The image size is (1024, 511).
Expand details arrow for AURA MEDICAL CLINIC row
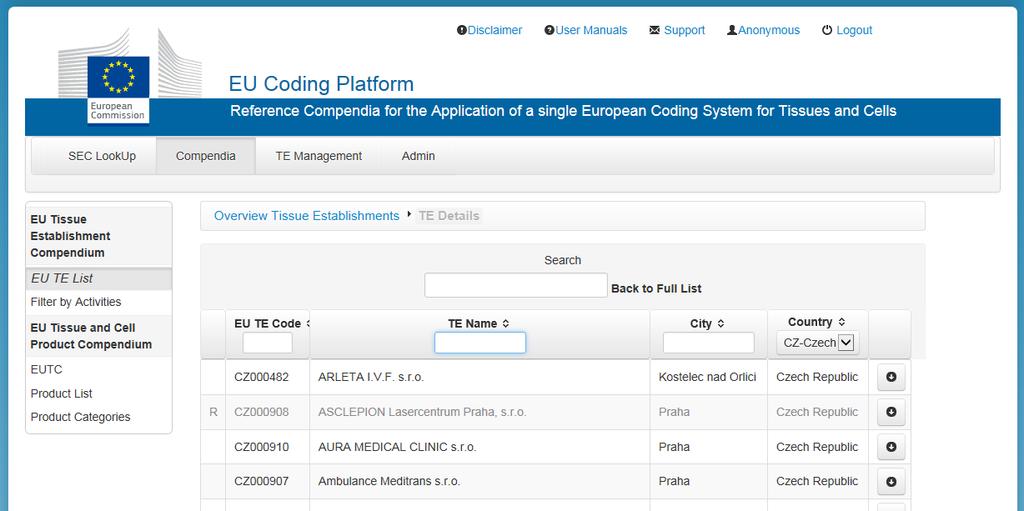coord(891,447)
